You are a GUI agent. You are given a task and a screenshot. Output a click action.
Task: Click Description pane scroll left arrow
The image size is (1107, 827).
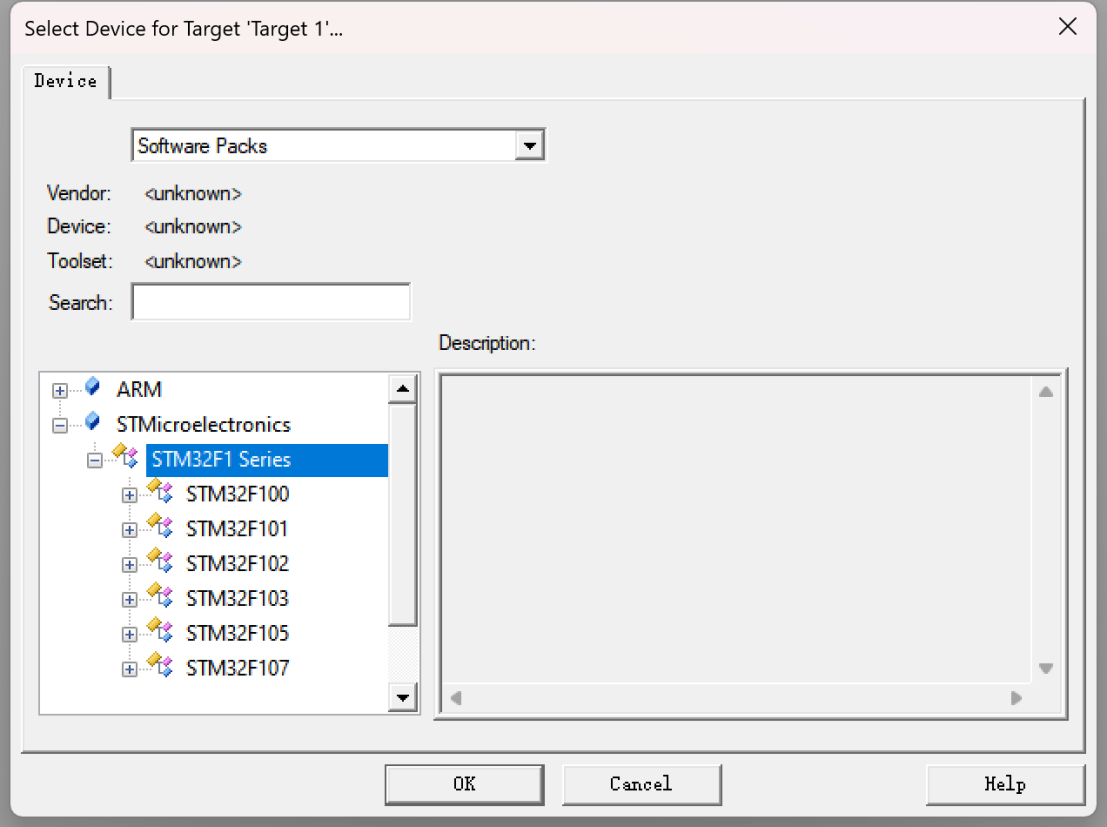456,698
